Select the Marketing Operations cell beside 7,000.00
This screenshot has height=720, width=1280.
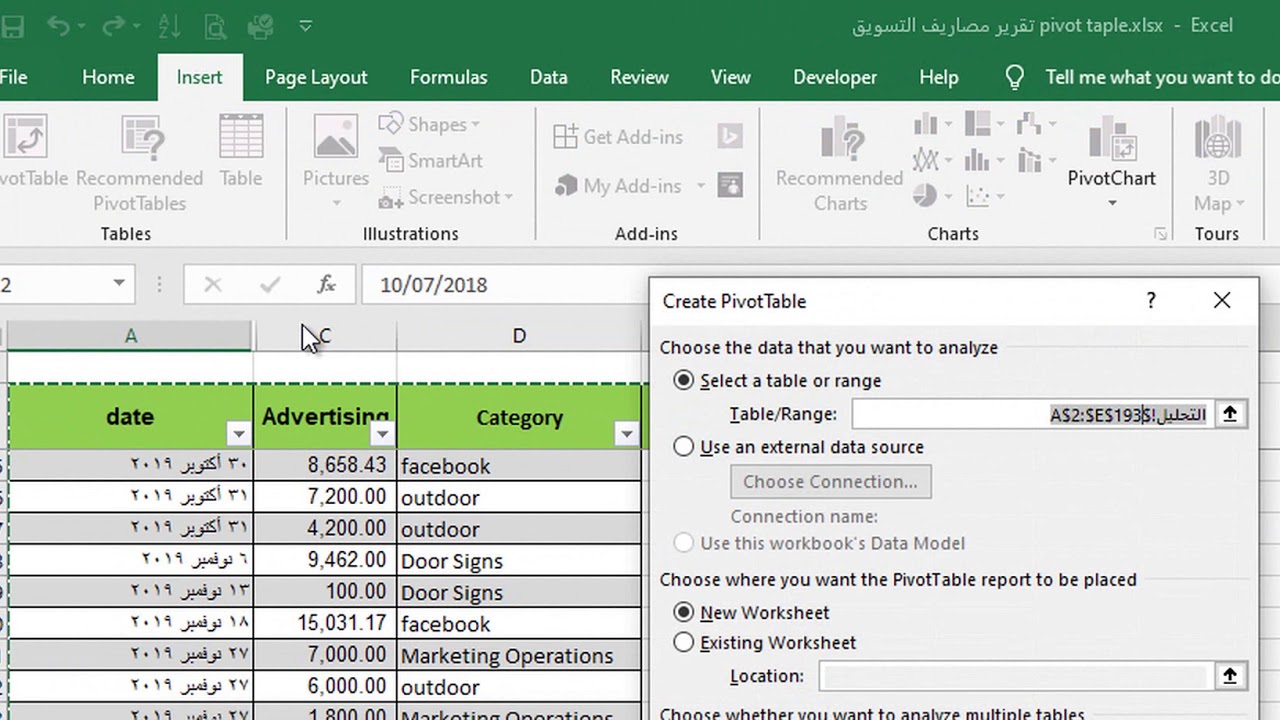point(519,656)
